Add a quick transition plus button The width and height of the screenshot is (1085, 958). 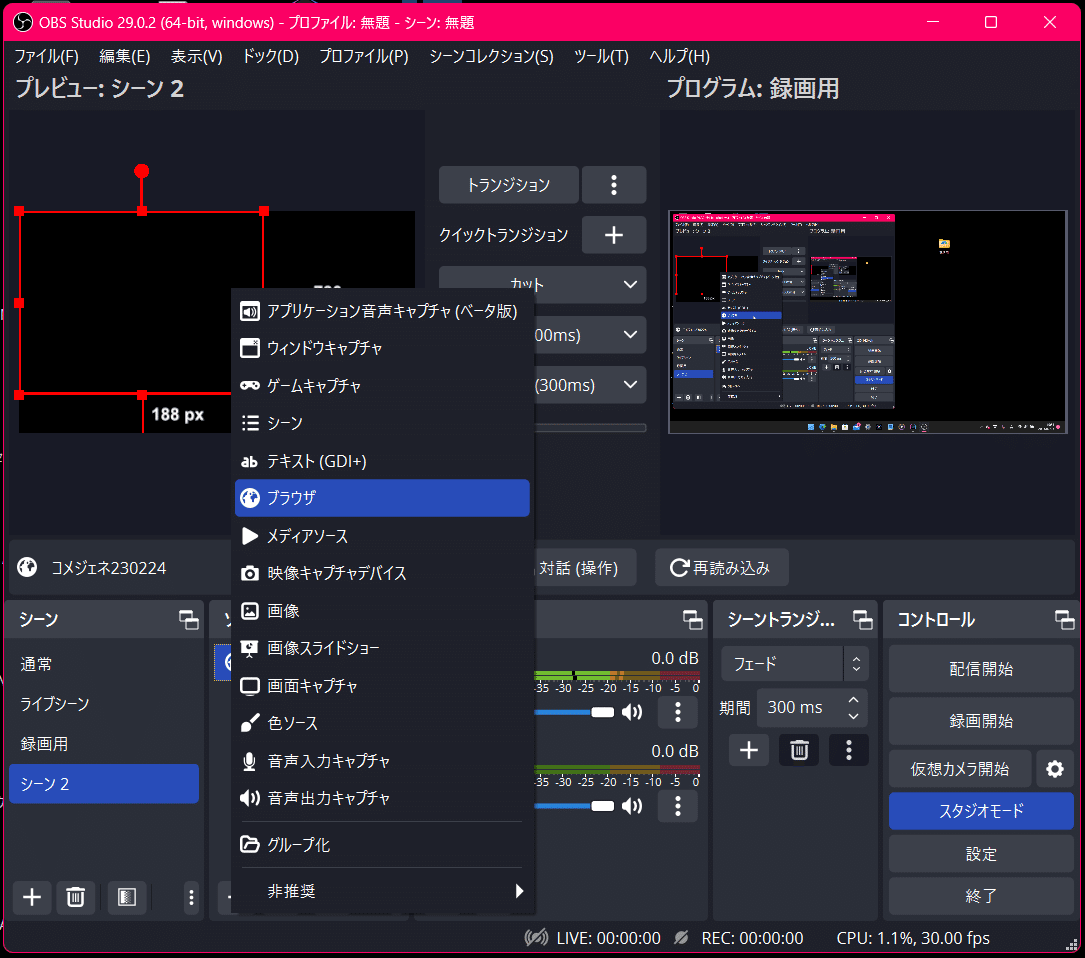(614, 235)
